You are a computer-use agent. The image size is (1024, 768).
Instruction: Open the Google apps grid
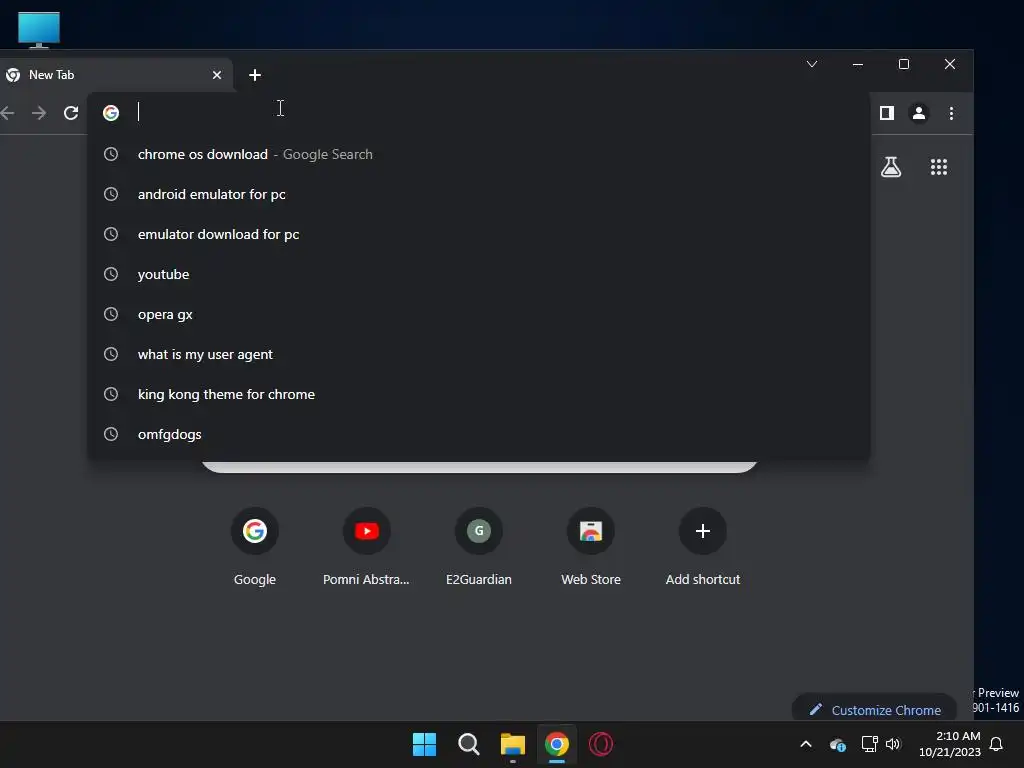point(938,167)
